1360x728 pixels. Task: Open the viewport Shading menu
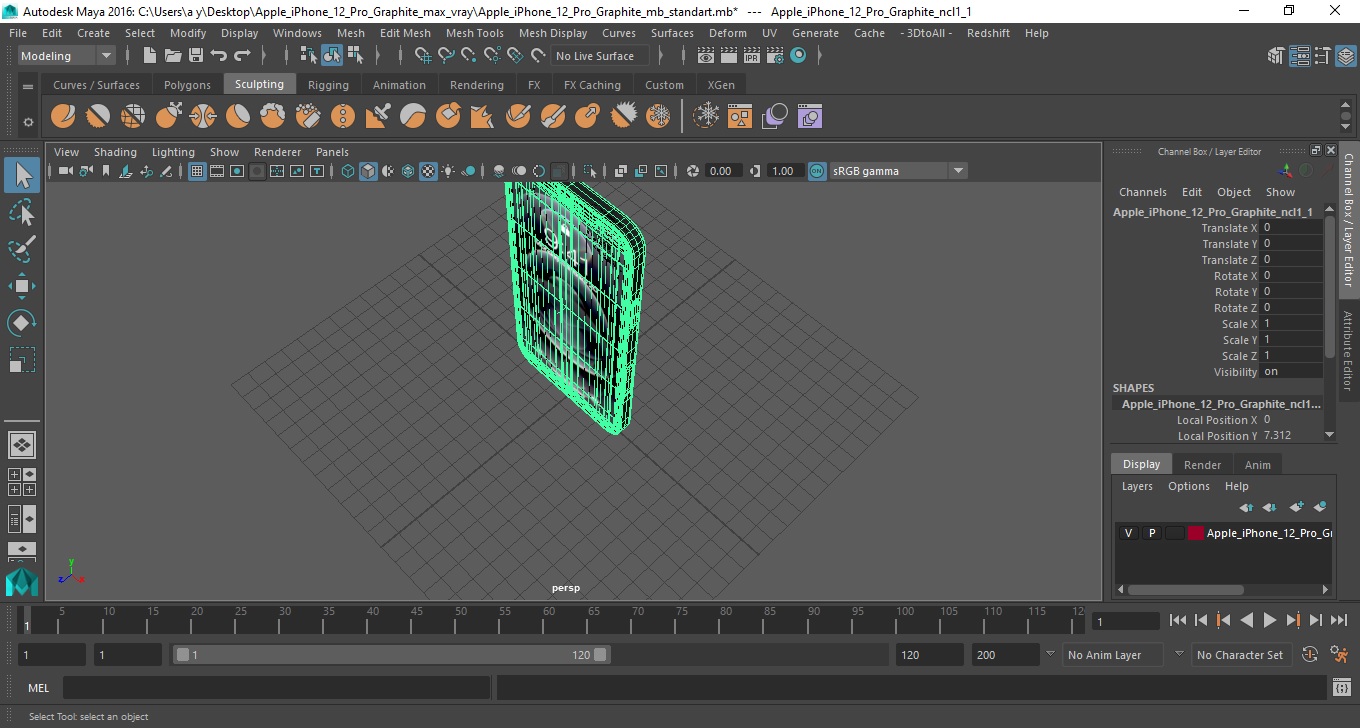click(115, 152)
